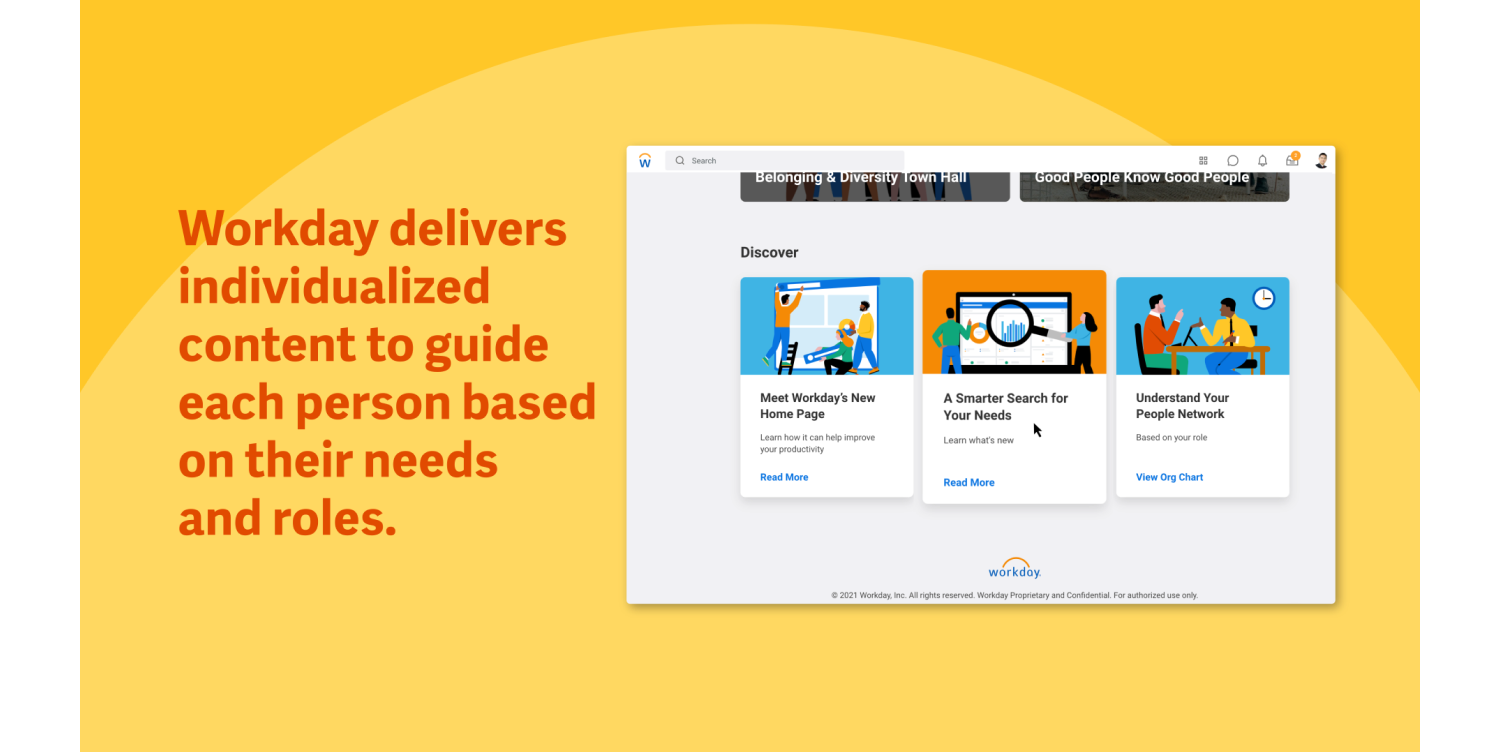Open the notifications bell icon
Image resolution: width=1500 pixels, height=752 pixels.
(1262, 160)
